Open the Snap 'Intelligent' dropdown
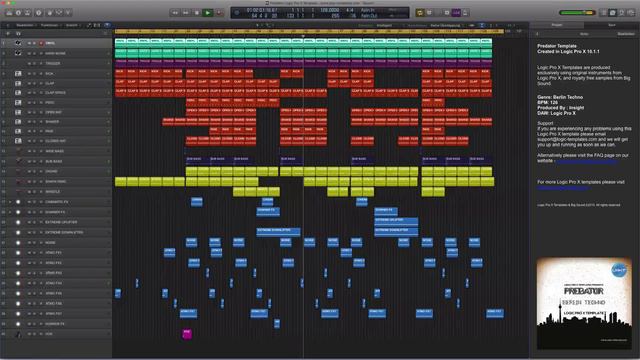 (384, 25)
